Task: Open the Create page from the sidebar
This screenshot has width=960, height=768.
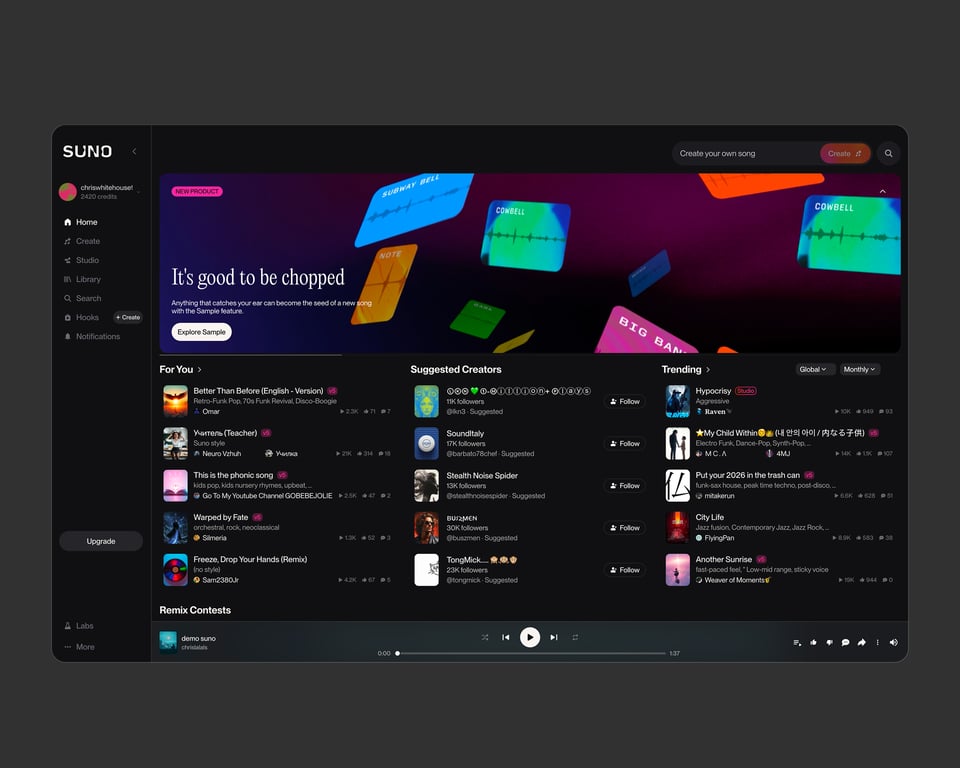Action: (x=88, y=241)
